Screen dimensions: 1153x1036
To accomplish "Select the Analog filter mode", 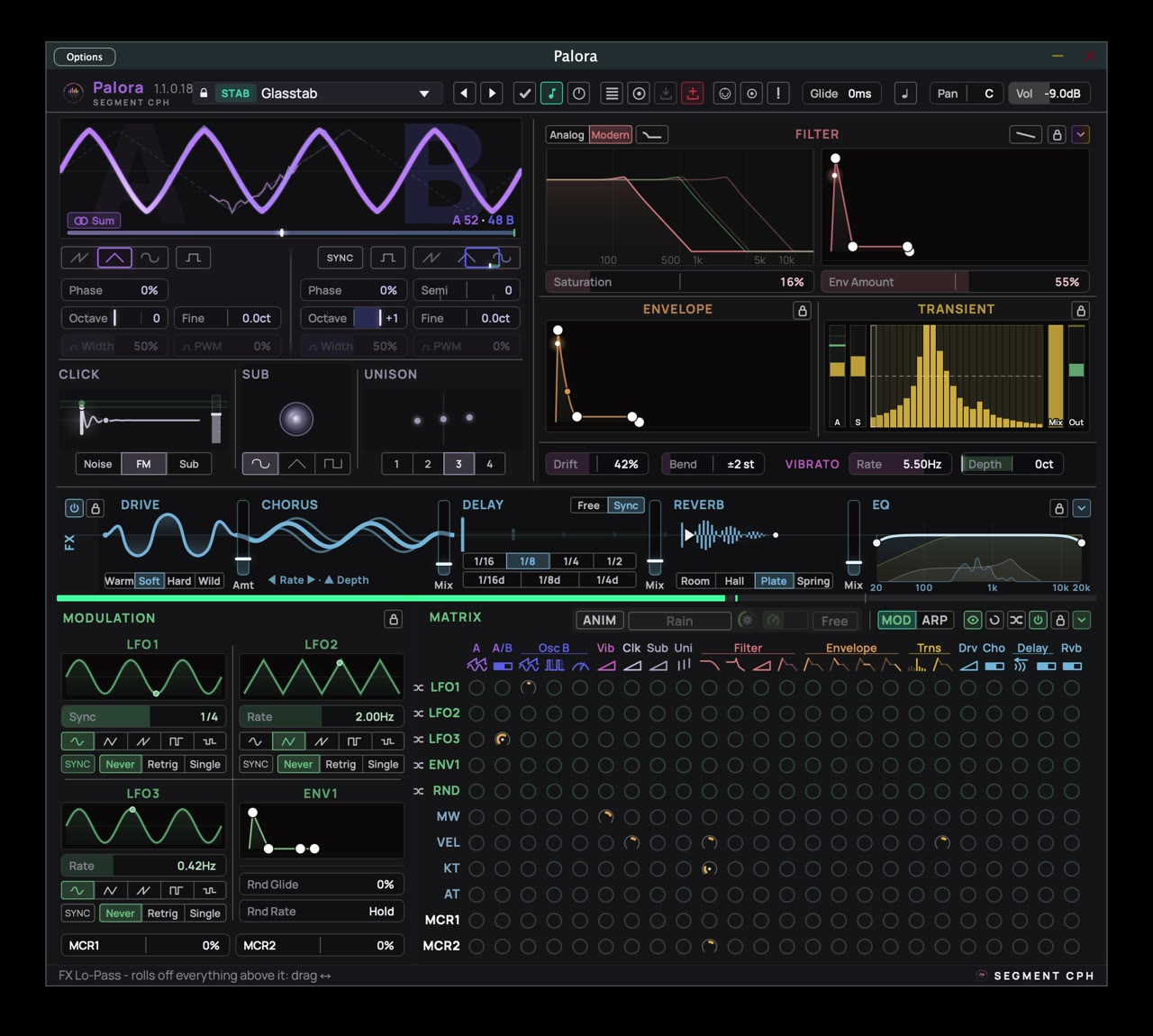I will [567, 134].
